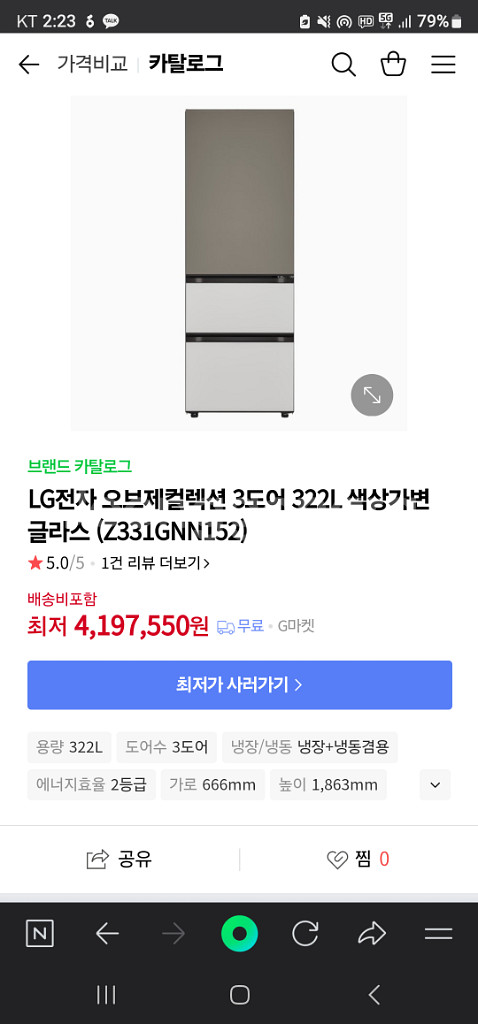The height and width of the screenshot is (1024, 478).
Task: Tap the browser share arrow icon
Action: pyautogui.click(x=372, y=934)
